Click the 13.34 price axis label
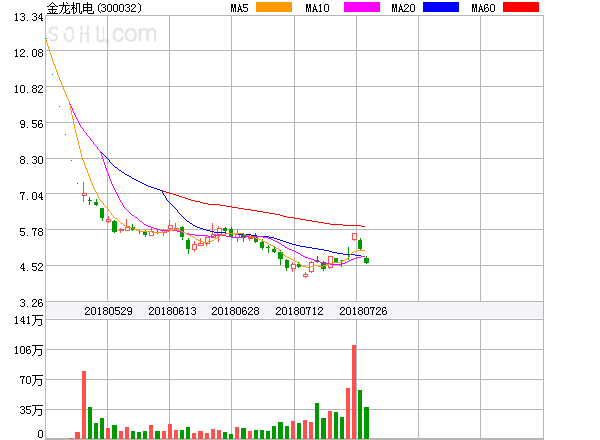 pyautogui.click(x=29, y=17)
